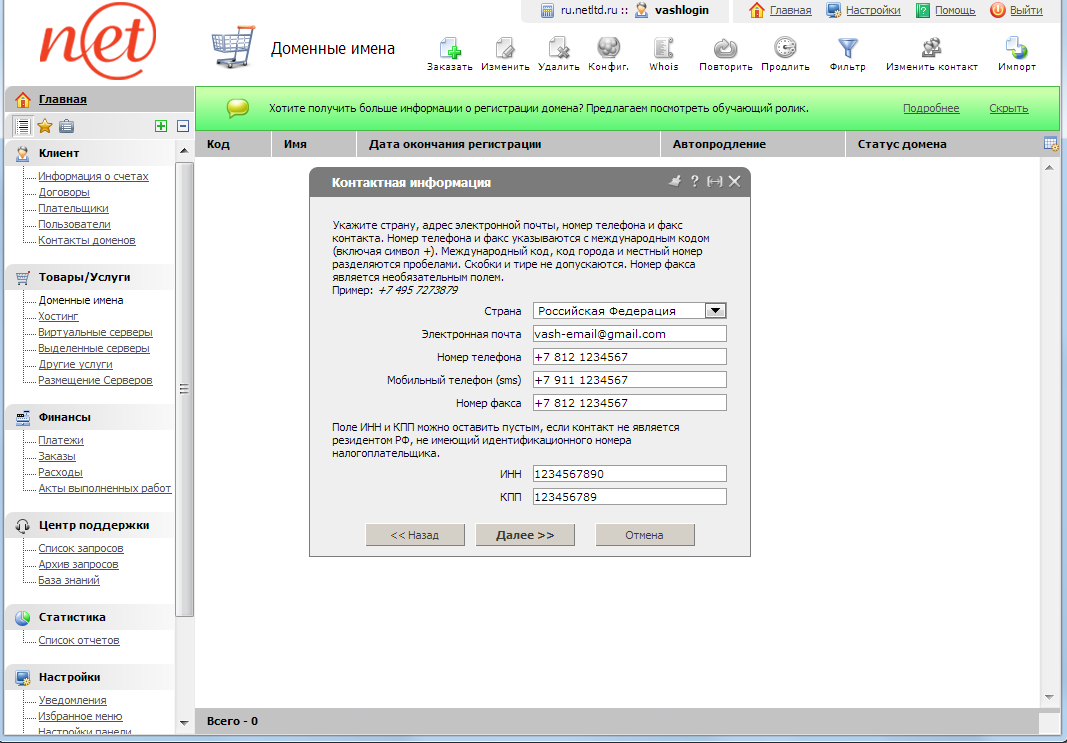Click the Фильтр funnel icon
Image resolution: width=1067 pixels, height=743 pixels.
(847, 49)
